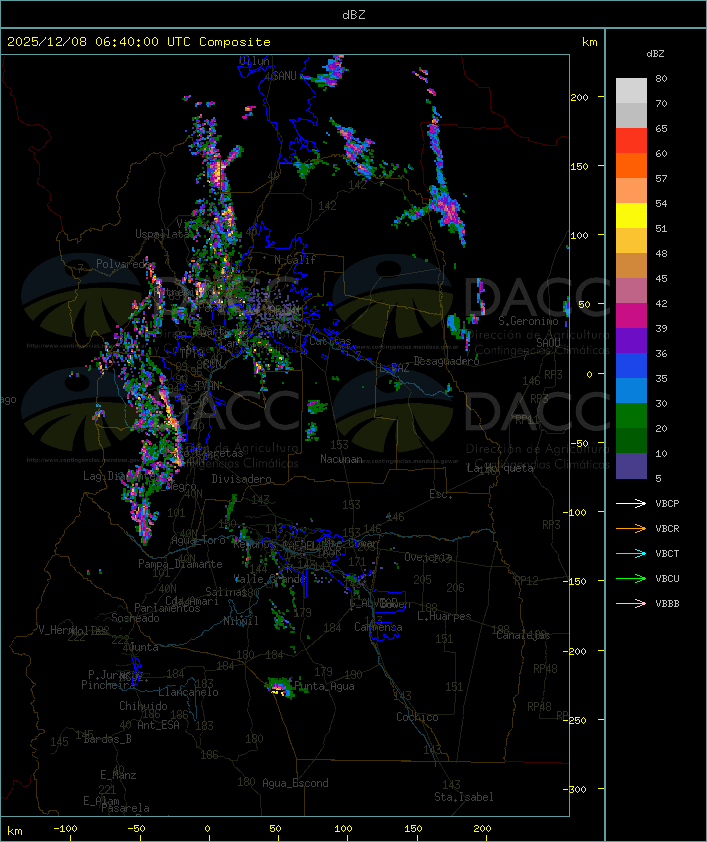
Task: Click the 'Uspallata' map label
Action: (162, 234)
